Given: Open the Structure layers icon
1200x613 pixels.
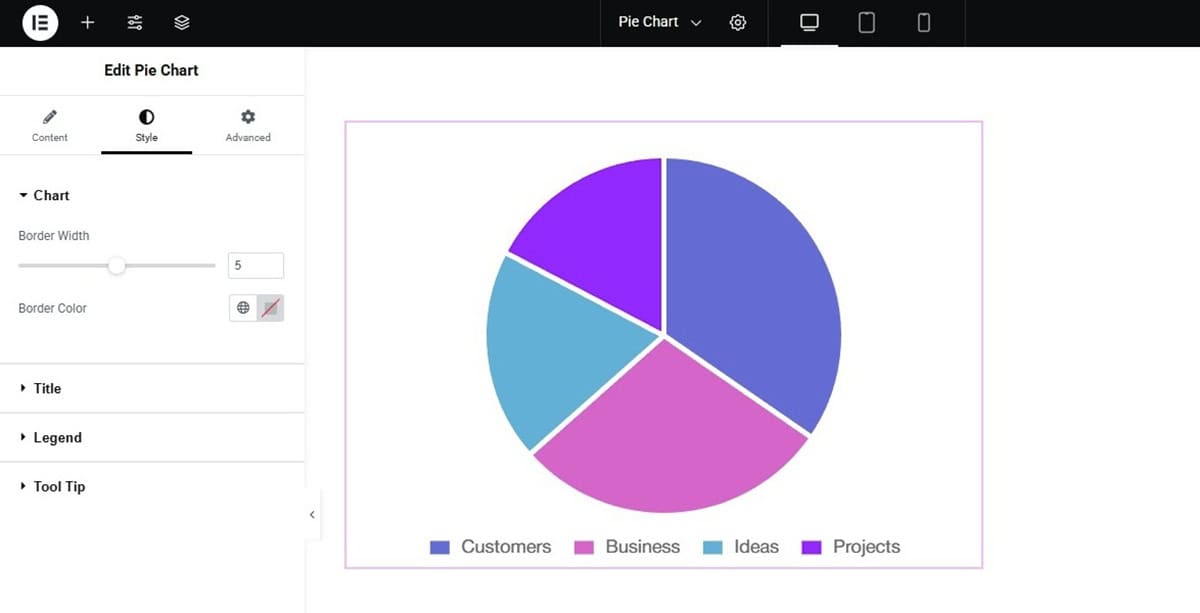Looking at the screenshot, I should pos(182,22).
